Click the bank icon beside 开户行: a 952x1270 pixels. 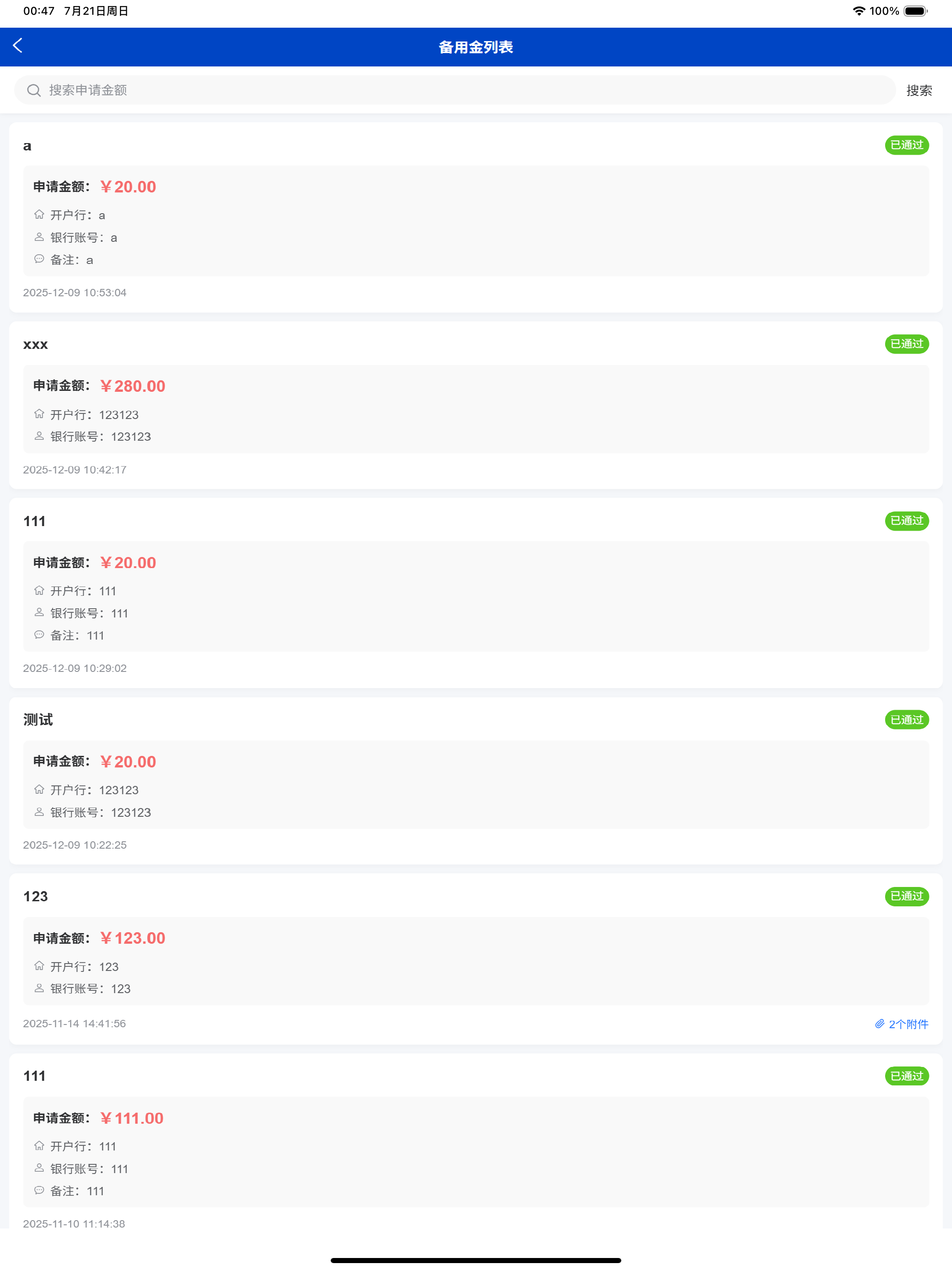(39, 214)
